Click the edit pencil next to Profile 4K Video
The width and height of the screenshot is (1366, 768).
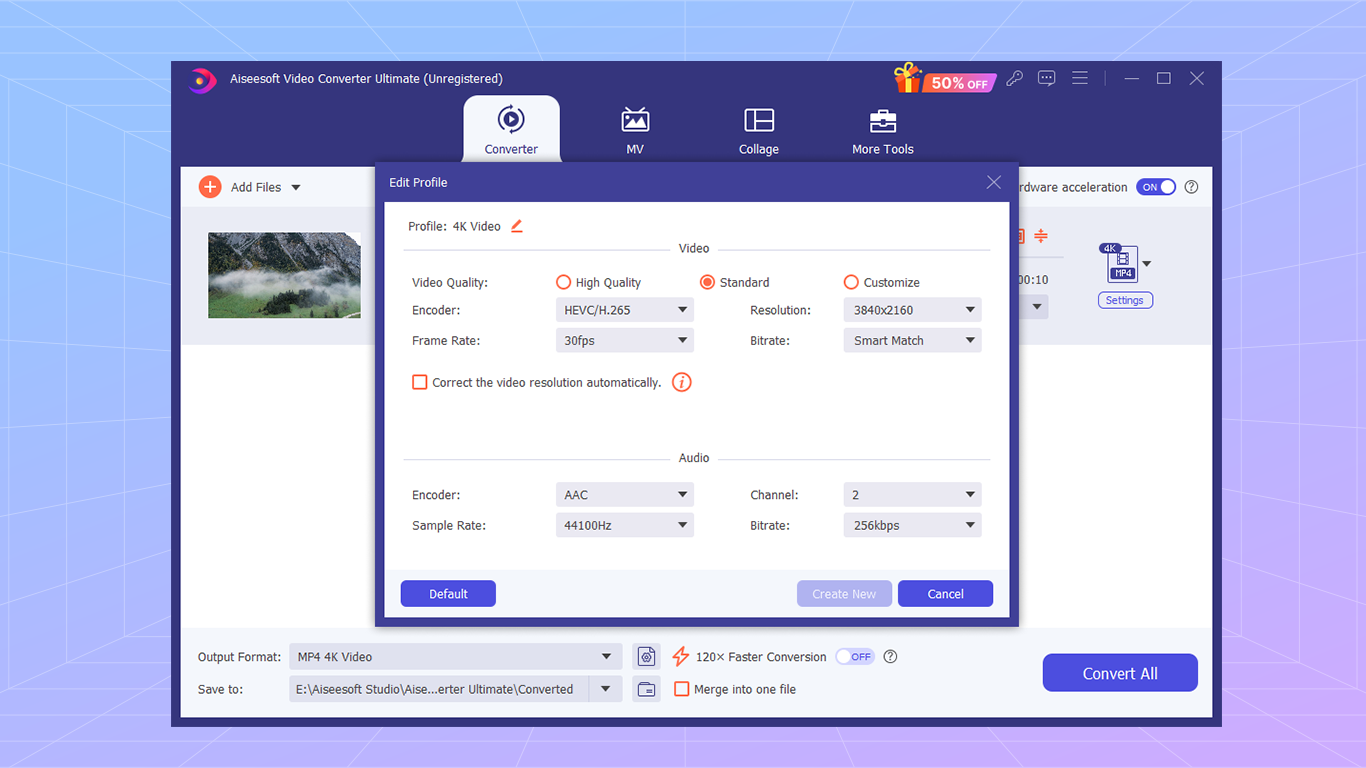[x=517, y=226]
